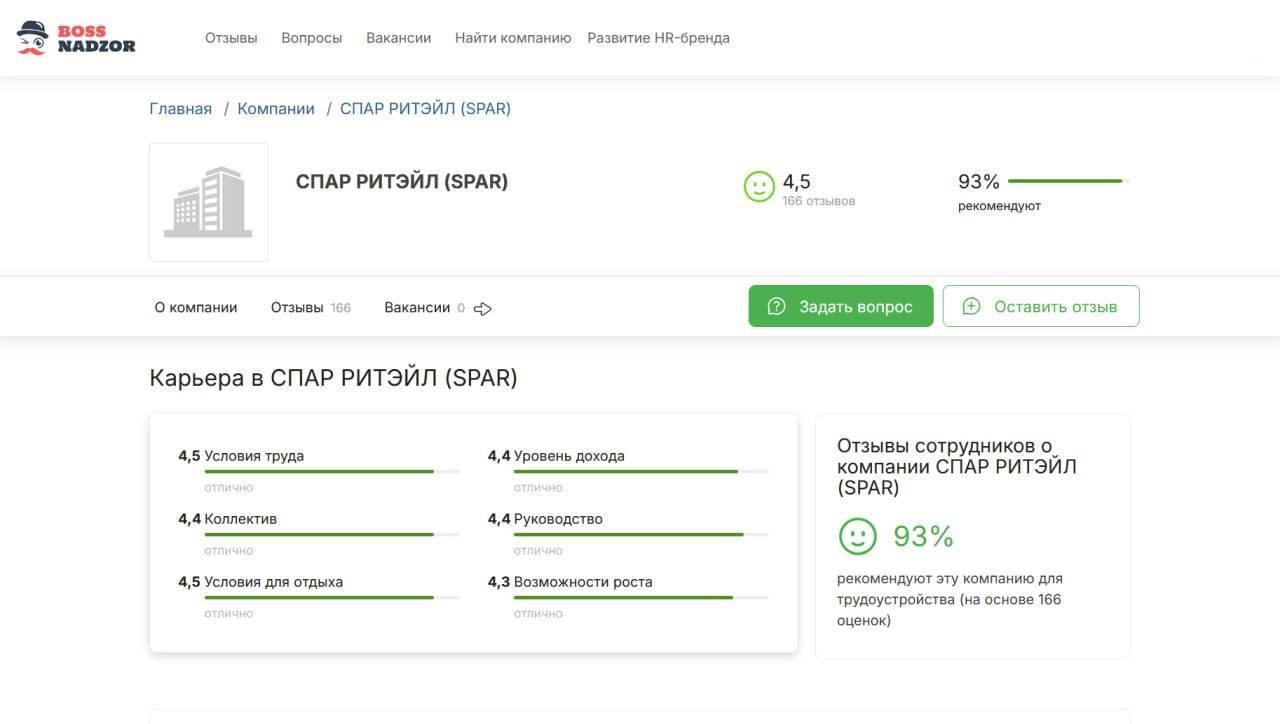
Task: Click the Boss Nadzor logo
Action: click(x=76, y=38)
